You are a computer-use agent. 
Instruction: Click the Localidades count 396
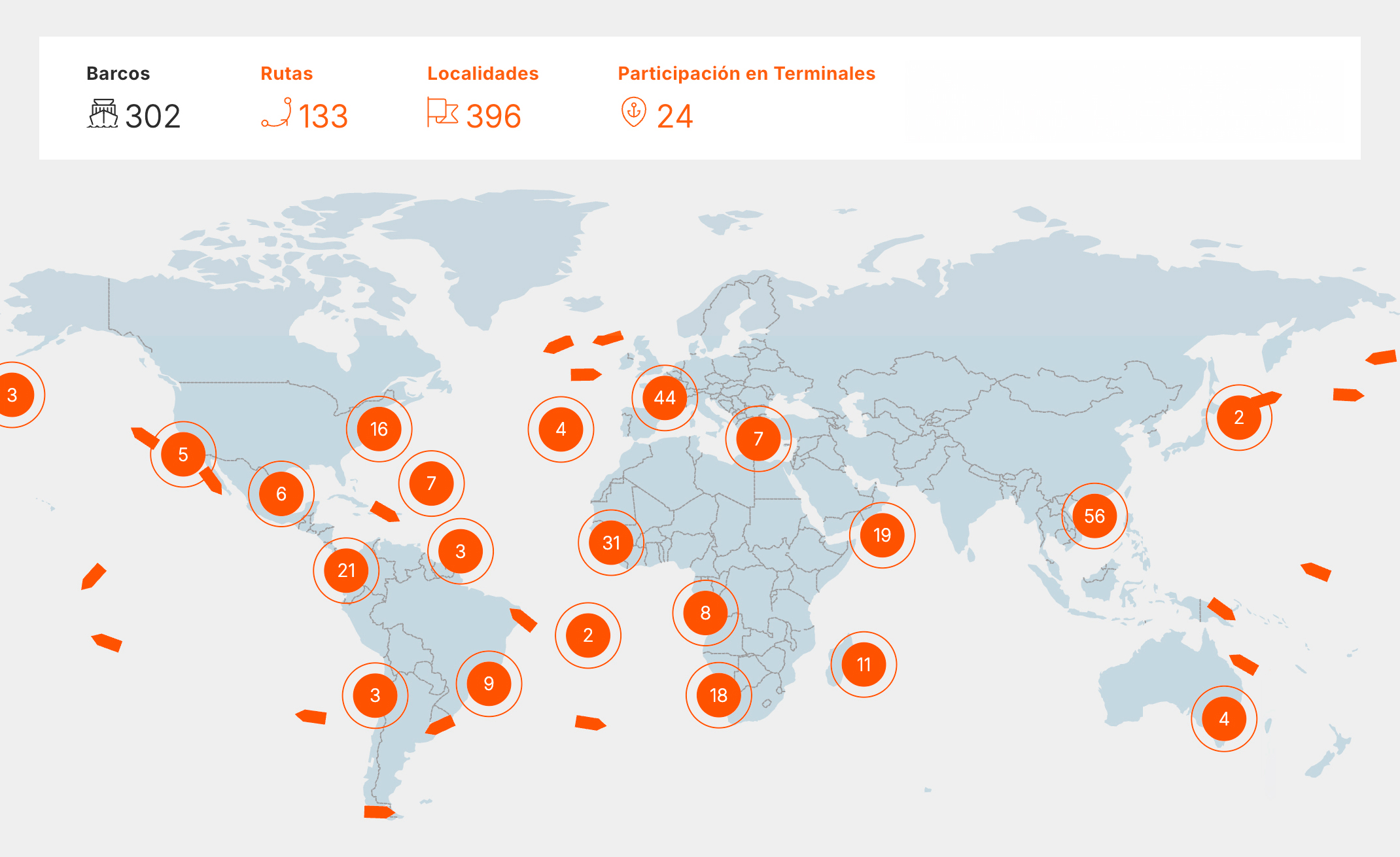pyautogui.click(x=494, y=116)
